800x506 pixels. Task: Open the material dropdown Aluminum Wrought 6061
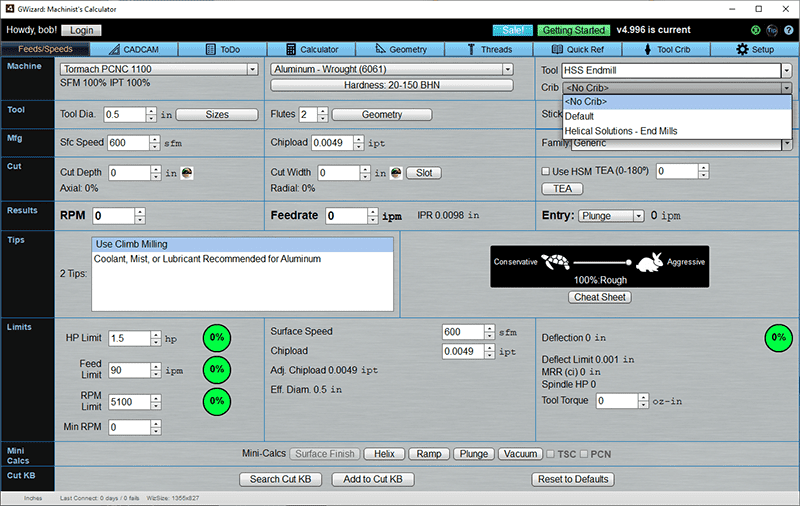pyautogui.click(x=391, y=69)
